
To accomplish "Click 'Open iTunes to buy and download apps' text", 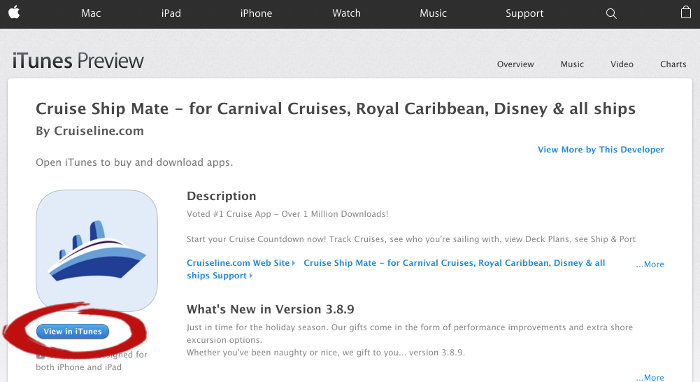I will pyautogui.click(x=134, y=162).
